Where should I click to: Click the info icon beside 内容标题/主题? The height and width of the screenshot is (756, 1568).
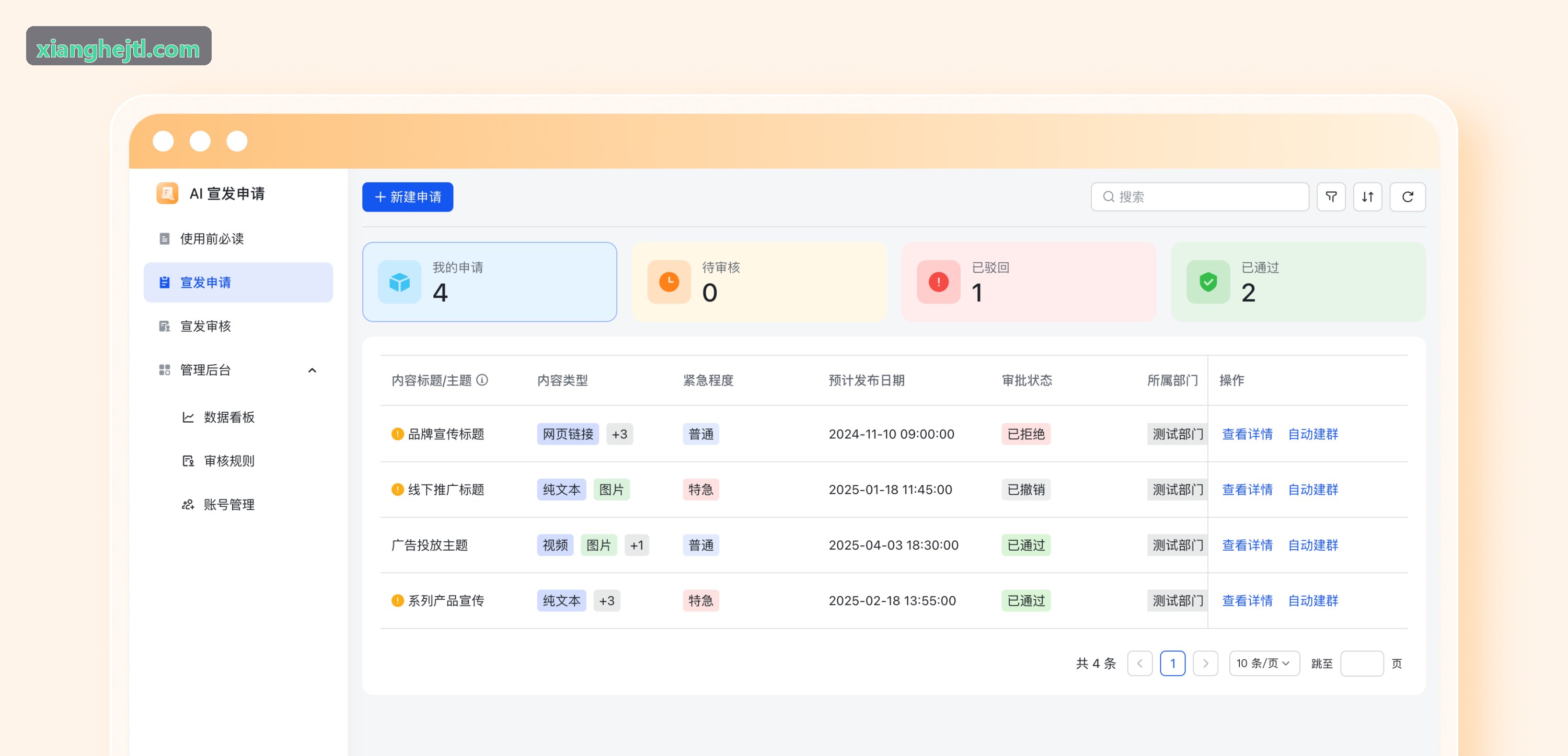tap(482, 380)
